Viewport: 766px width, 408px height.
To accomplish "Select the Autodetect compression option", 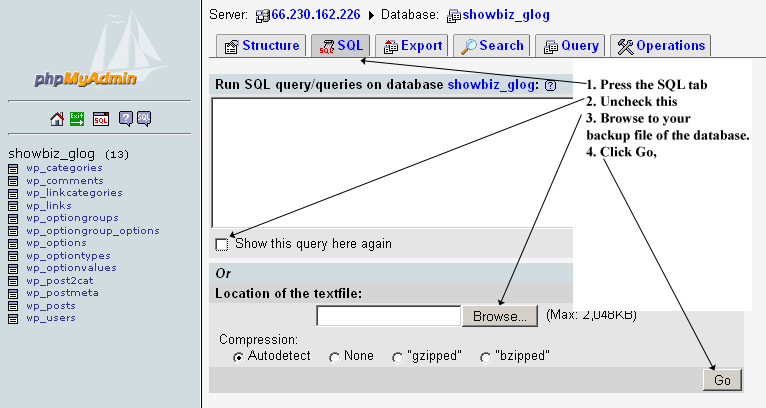I will pyautogui.click(x=237, y=357).
